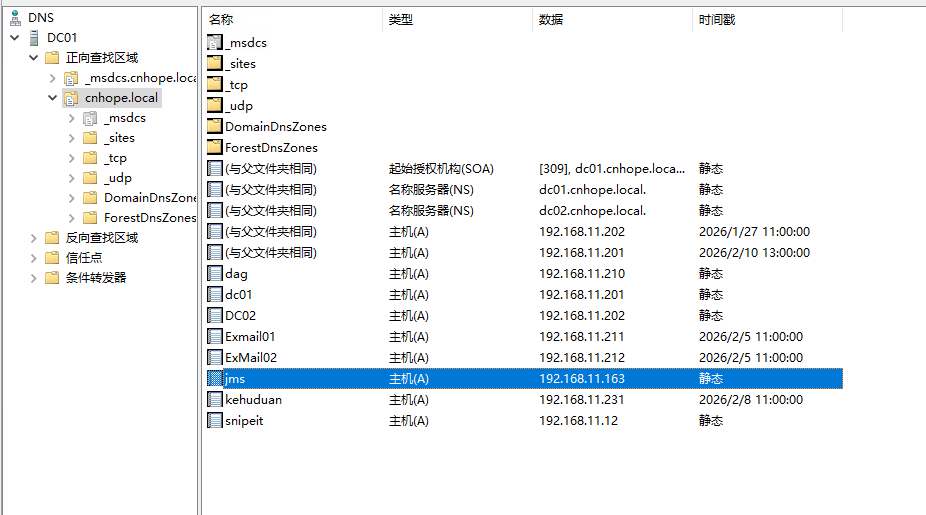Expand the _msdcs.cnhope.local zone node
Screen dimensions: 926x515
[x=53, y=78]
